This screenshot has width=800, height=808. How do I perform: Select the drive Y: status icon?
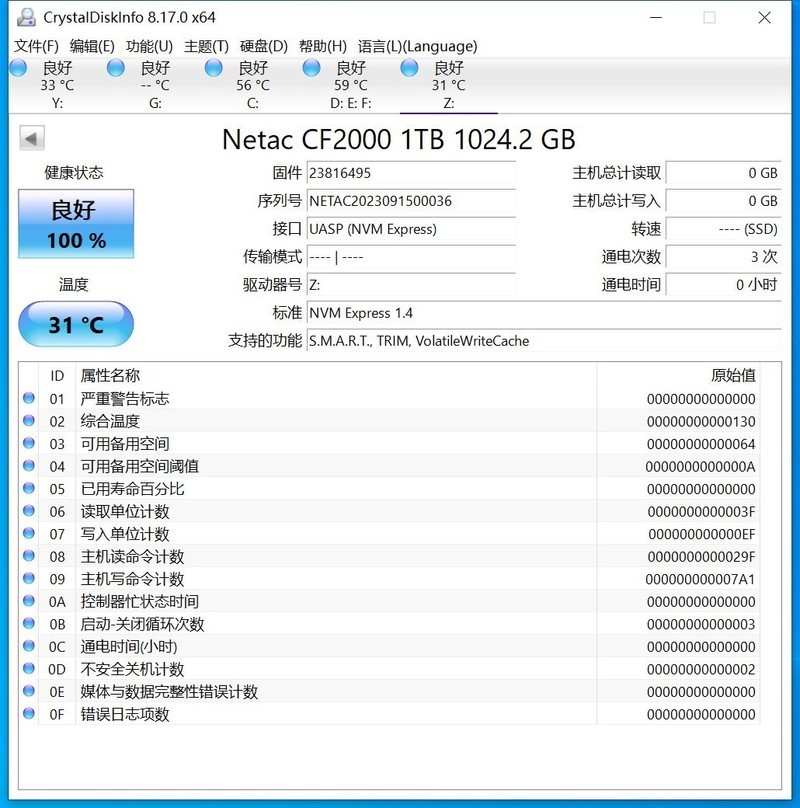16,68
